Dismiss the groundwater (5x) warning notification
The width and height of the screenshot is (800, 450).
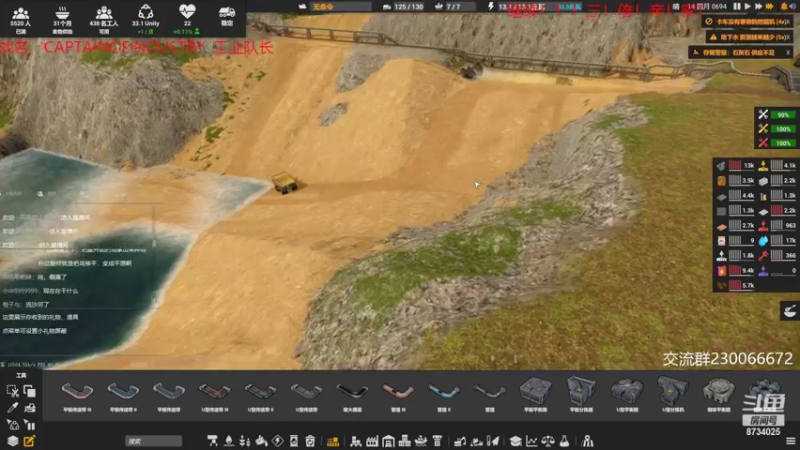point(789,37)
